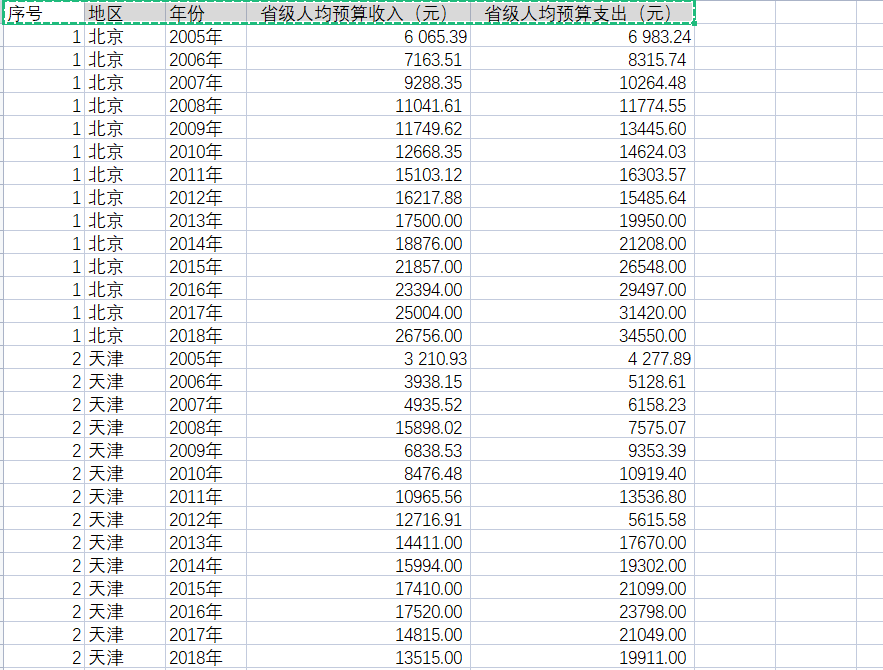The height and width of the screenshot is (670, 883).
Task: Select the 地区 header cell
Action: (125, 12)
